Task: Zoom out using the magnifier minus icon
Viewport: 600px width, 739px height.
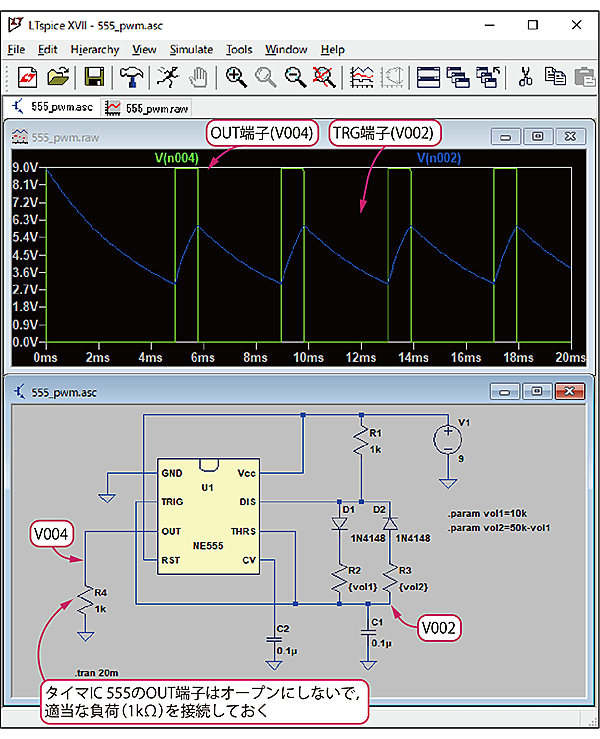Action: [295, 76]
